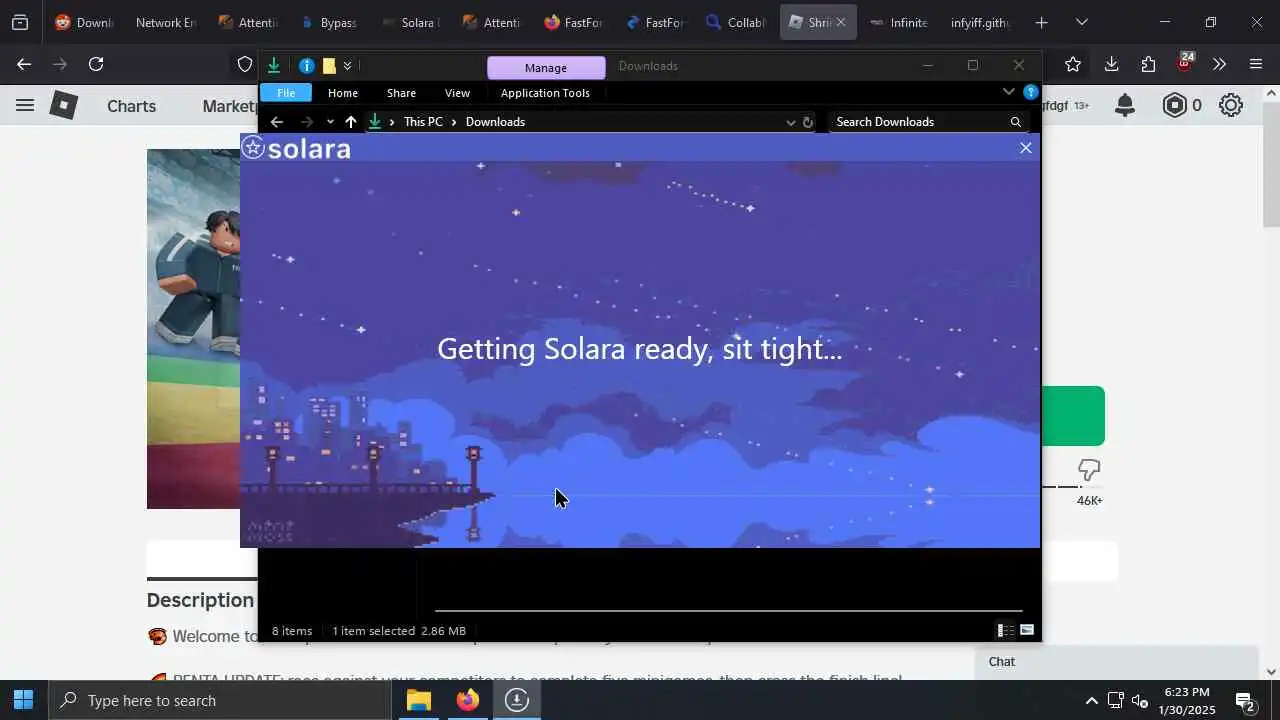Click the muted volume tray icon
The image size is (1280, 720).
tap(1139, 700)
